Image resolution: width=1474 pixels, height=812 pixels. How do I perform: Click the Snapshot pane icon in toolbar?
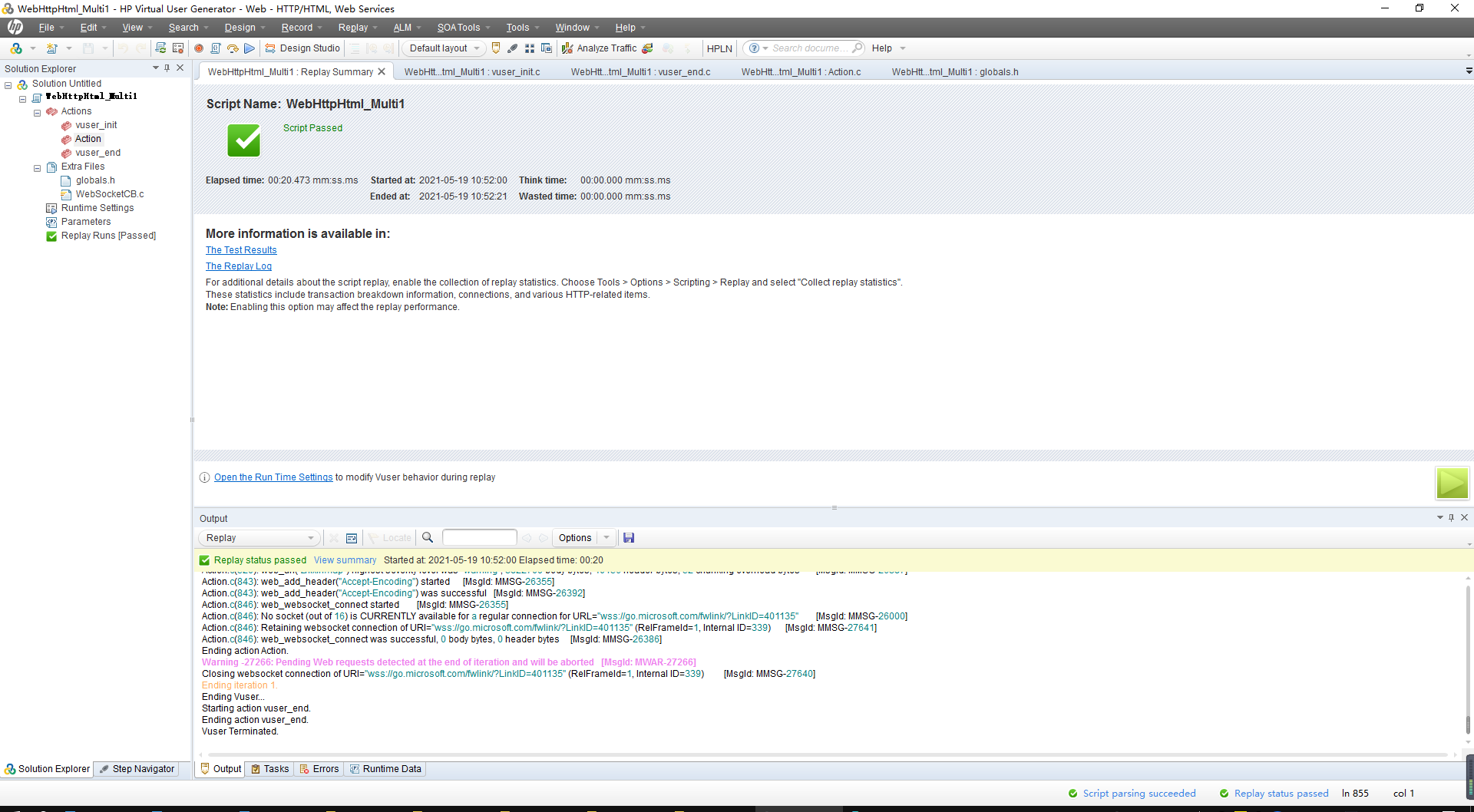[547, 48]
